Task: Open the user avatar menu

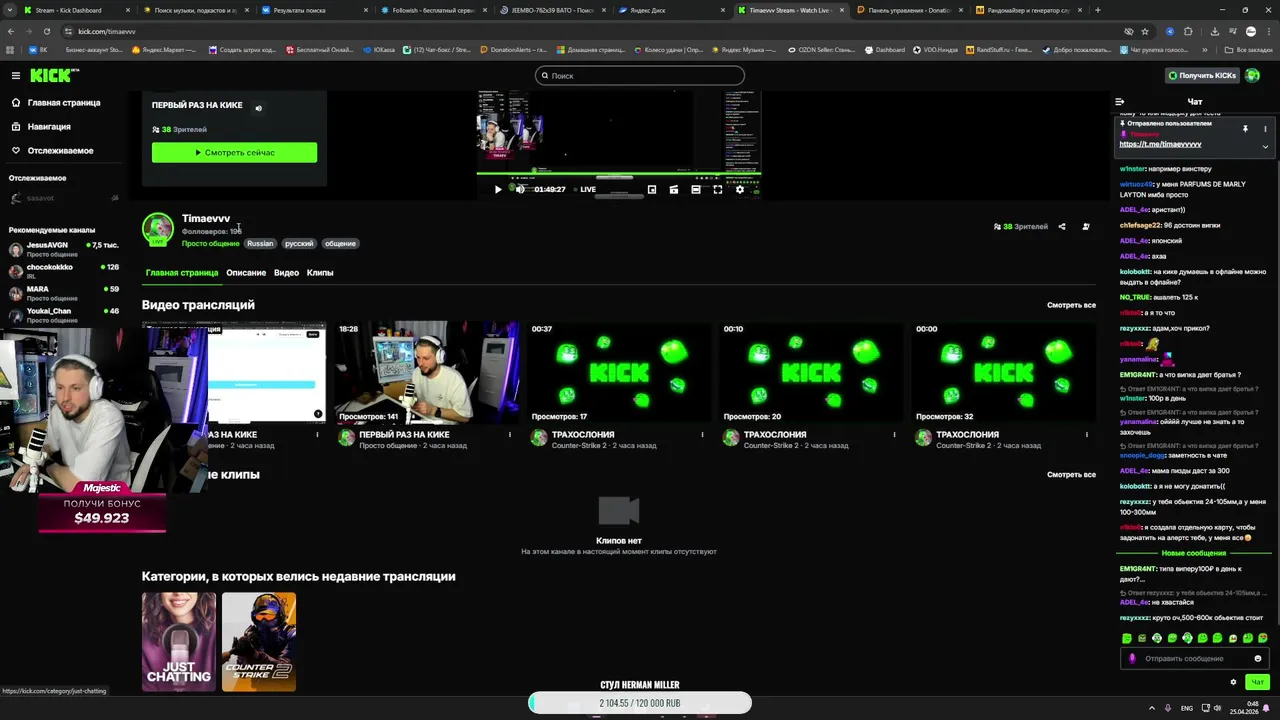Action: [1253, 76]
